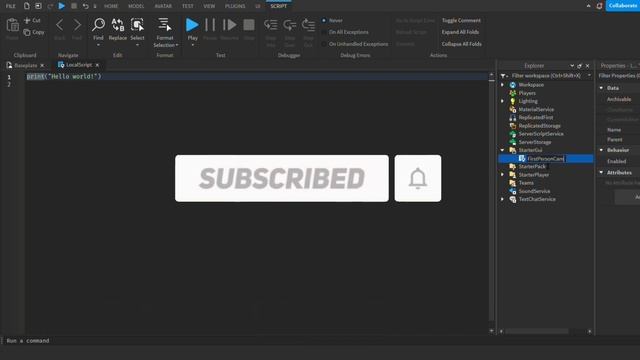Viewport: 640px width, 360px height.
Task: Click the Format Selection icon
Action: (165, 24)
